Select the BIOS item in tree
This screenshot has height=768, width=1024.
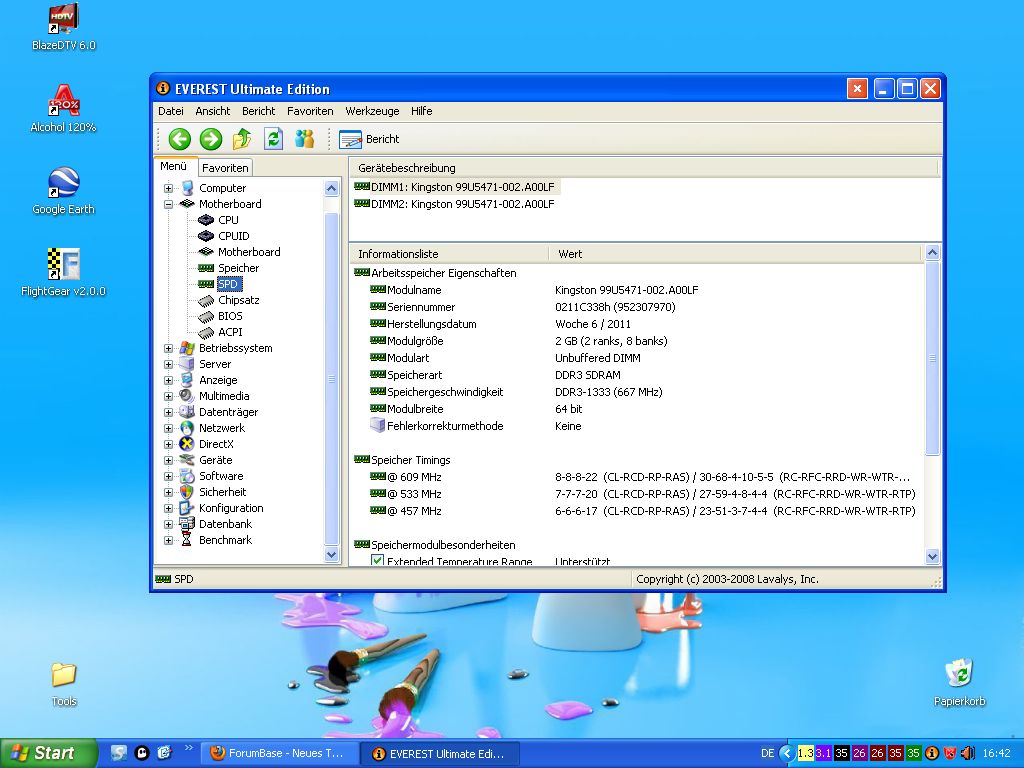230,316
